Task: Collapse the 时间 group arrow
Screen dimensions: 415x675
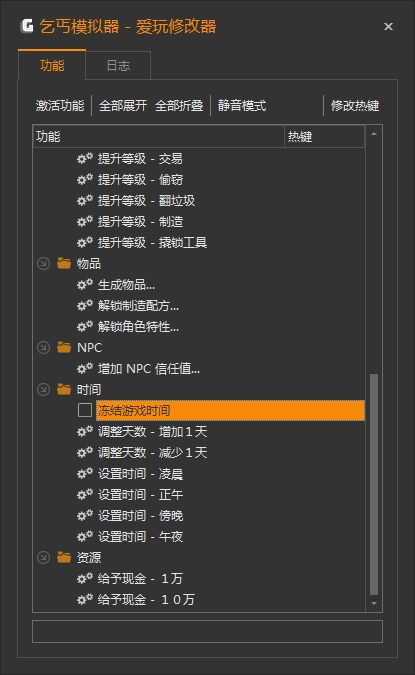Action: tap(43, 390)
